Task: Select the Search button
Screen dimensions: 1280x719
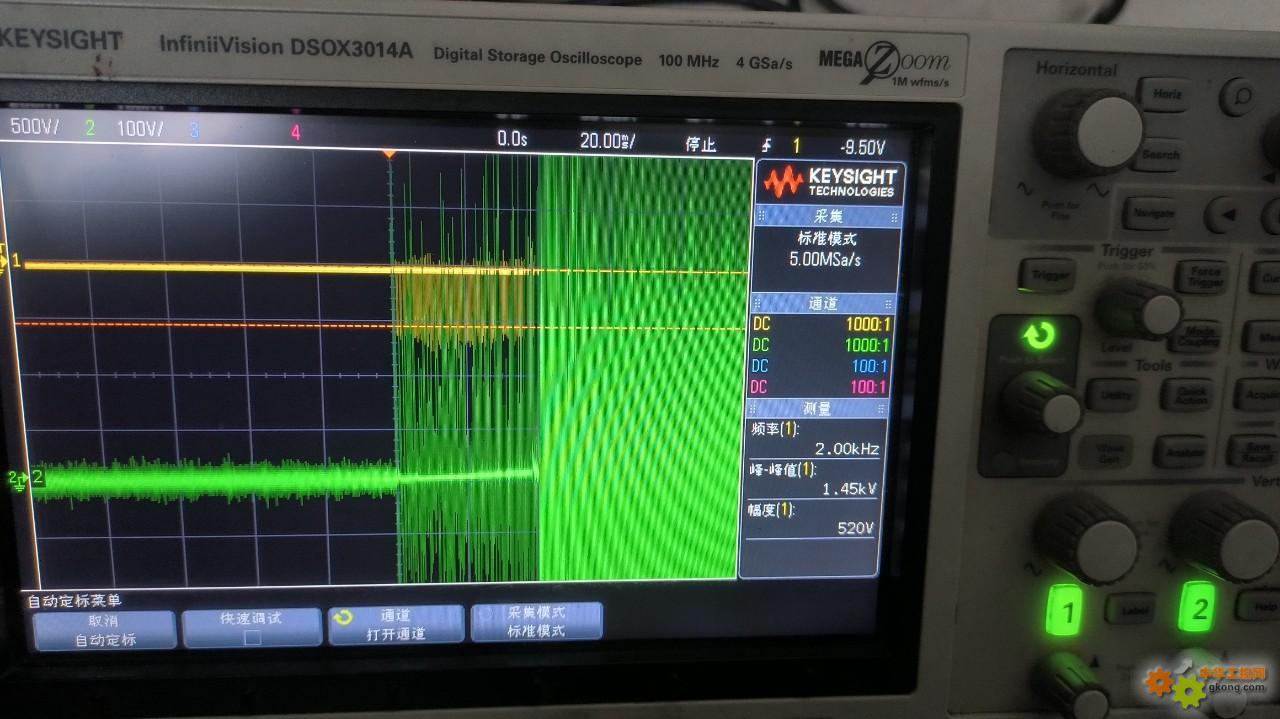Action: (1160, 153)
